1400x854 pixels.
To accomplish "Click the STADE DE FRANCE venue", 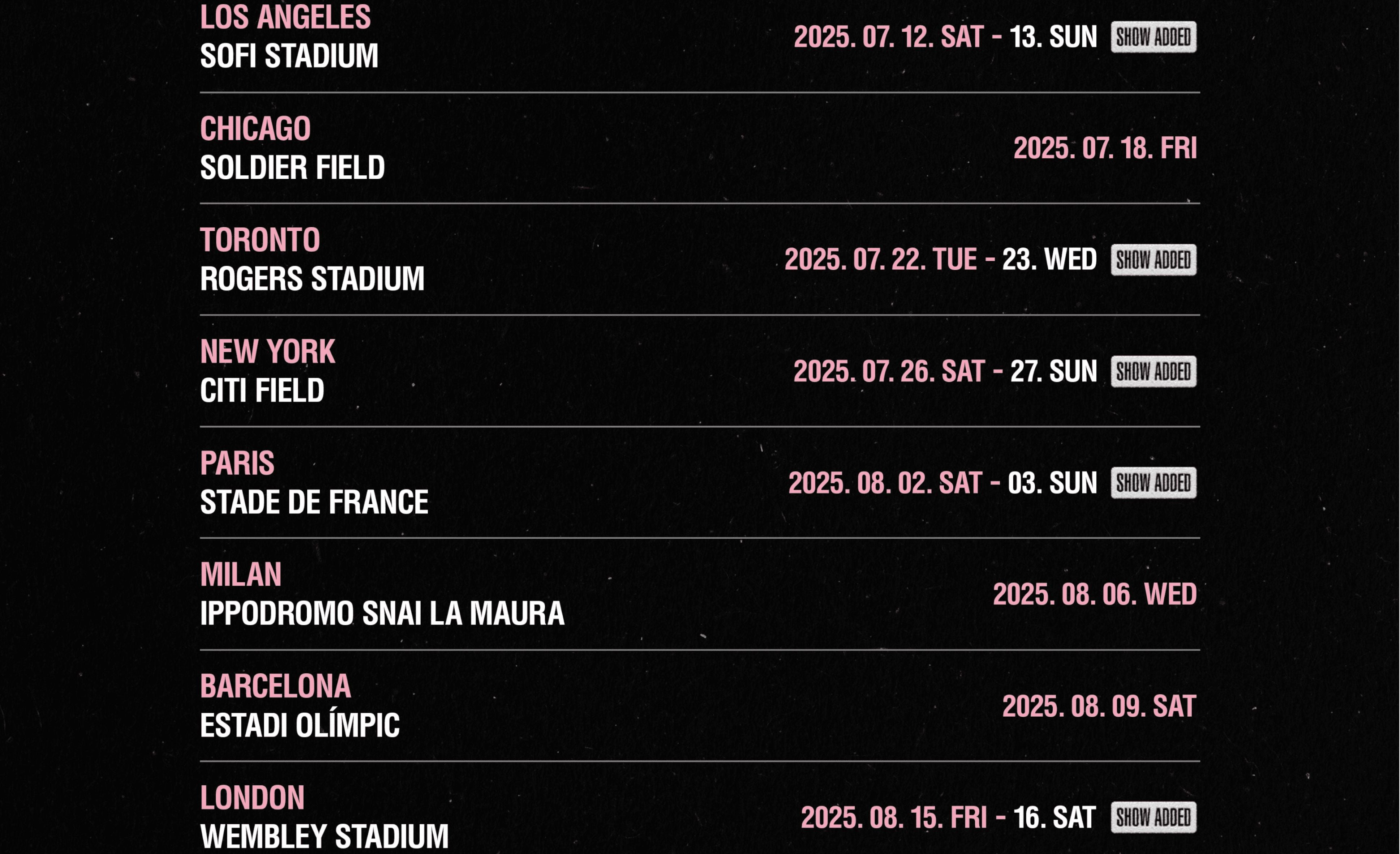I will [x=314, y=502].
